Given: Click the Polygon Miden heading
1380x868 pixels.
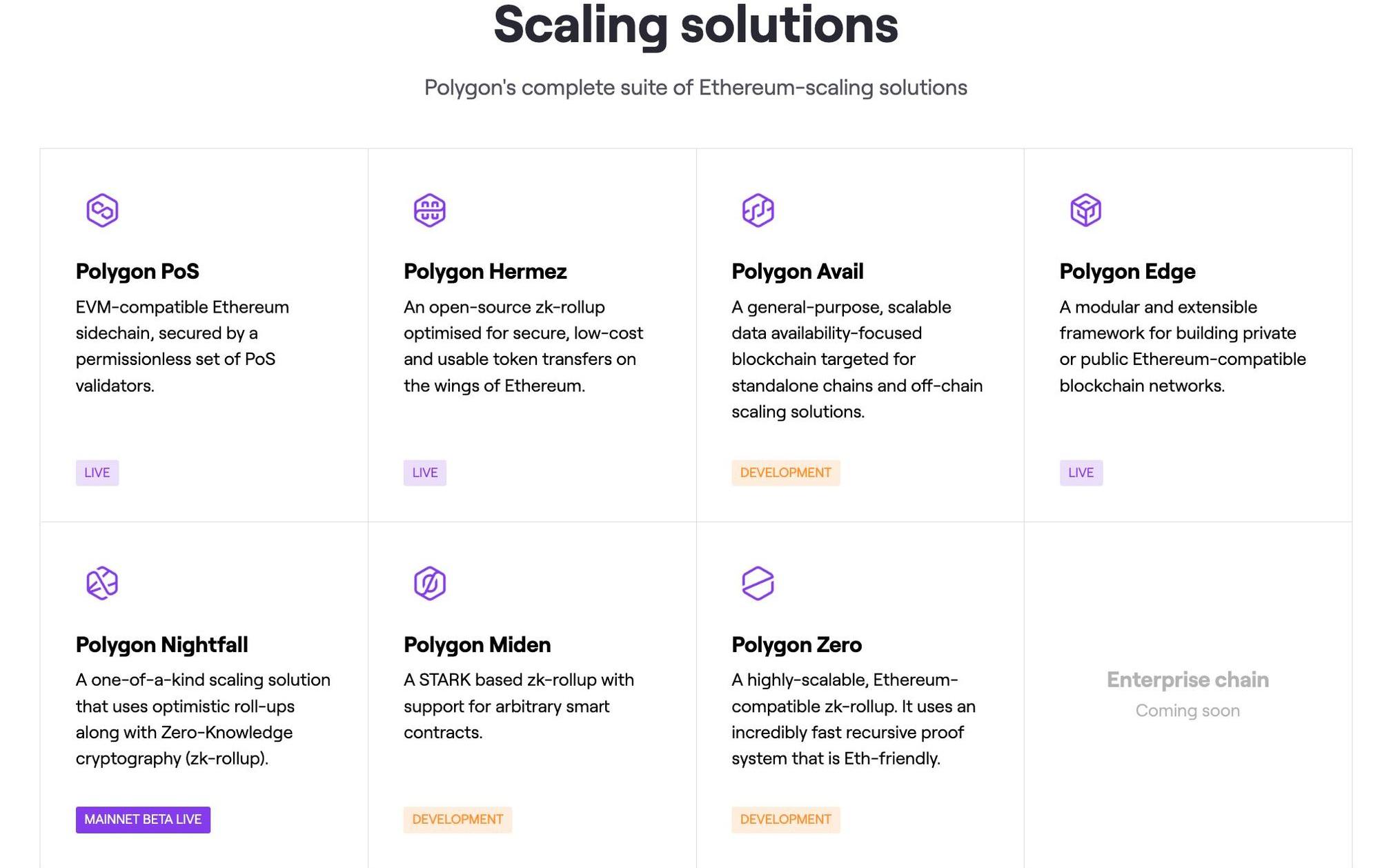Looking at the screenshot, I should click(477, 644).
